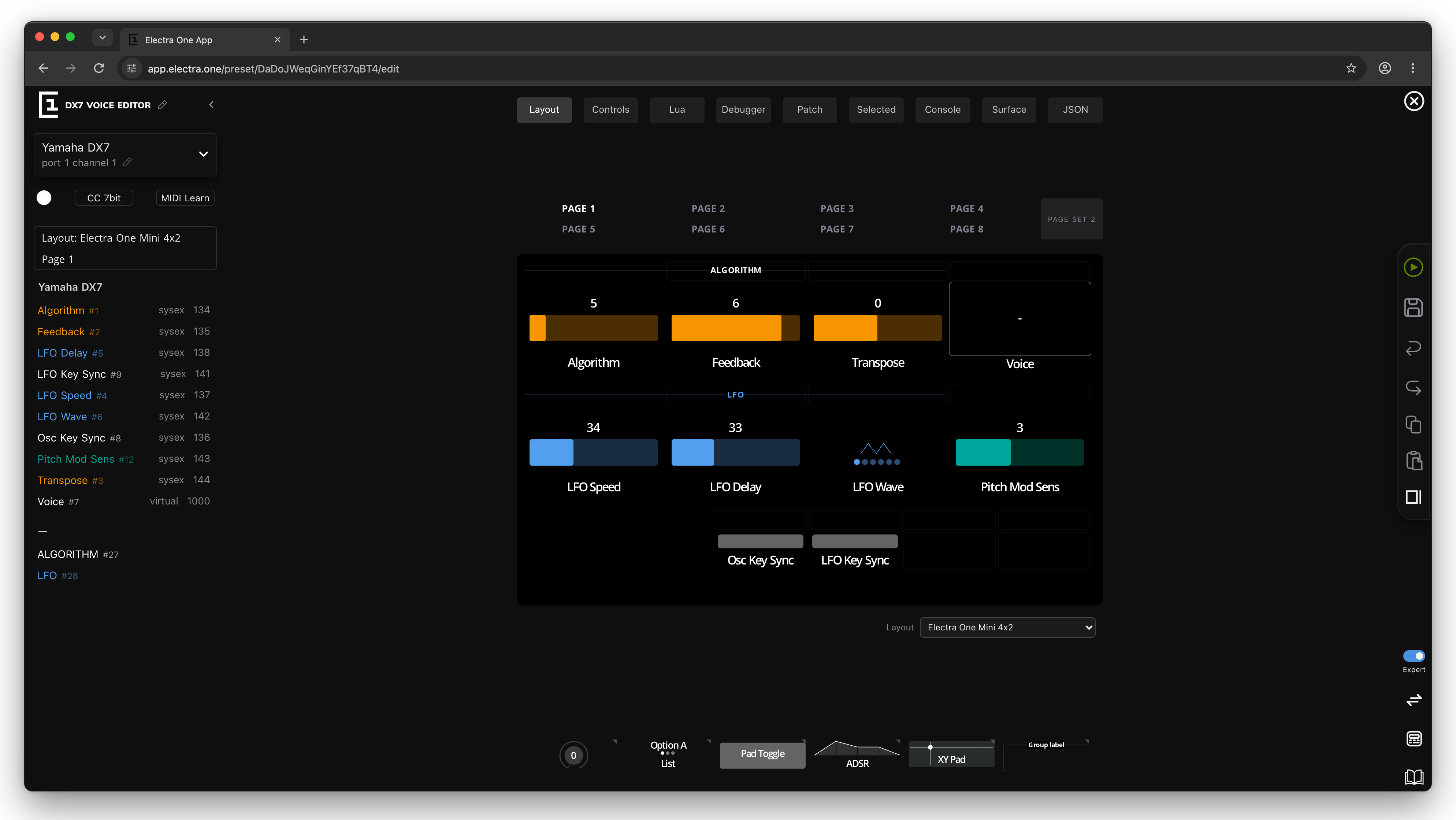Click the save floppy disk icon
1456x820 pixels.
(x=1413, y=307)
